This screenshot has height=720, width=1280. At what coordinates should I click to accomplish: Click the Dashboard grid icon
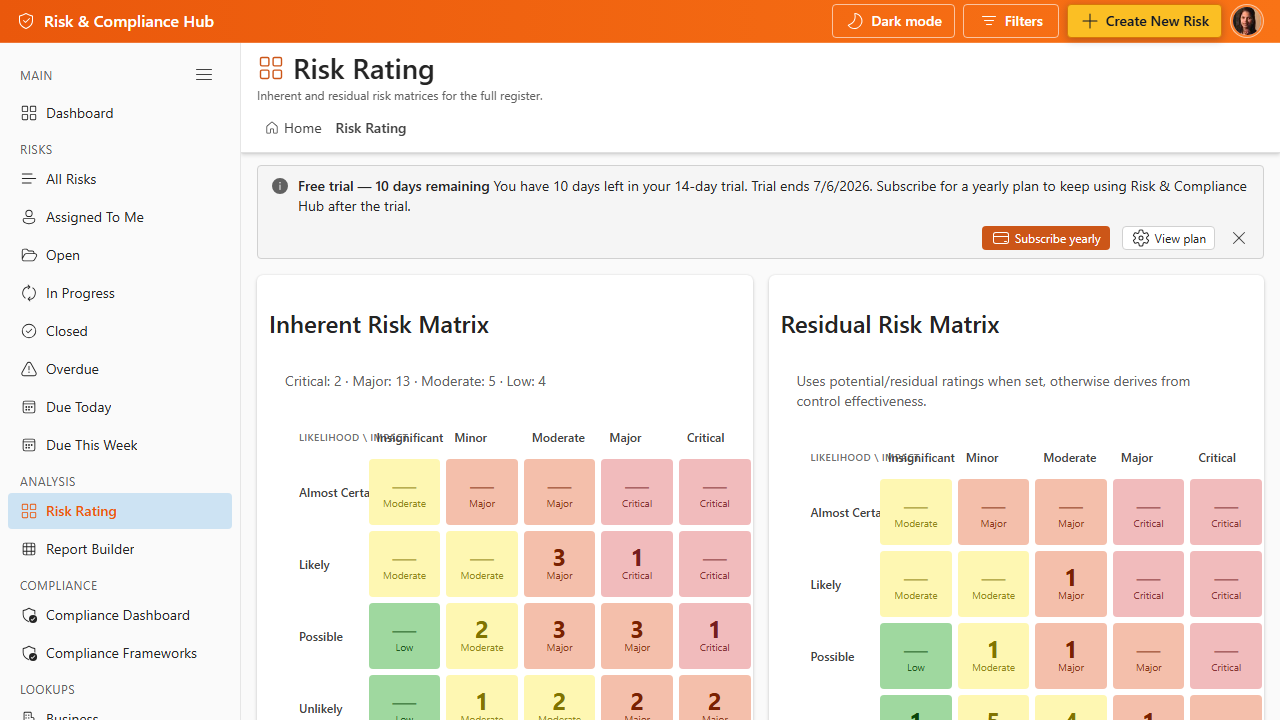(x=29, y=113)
